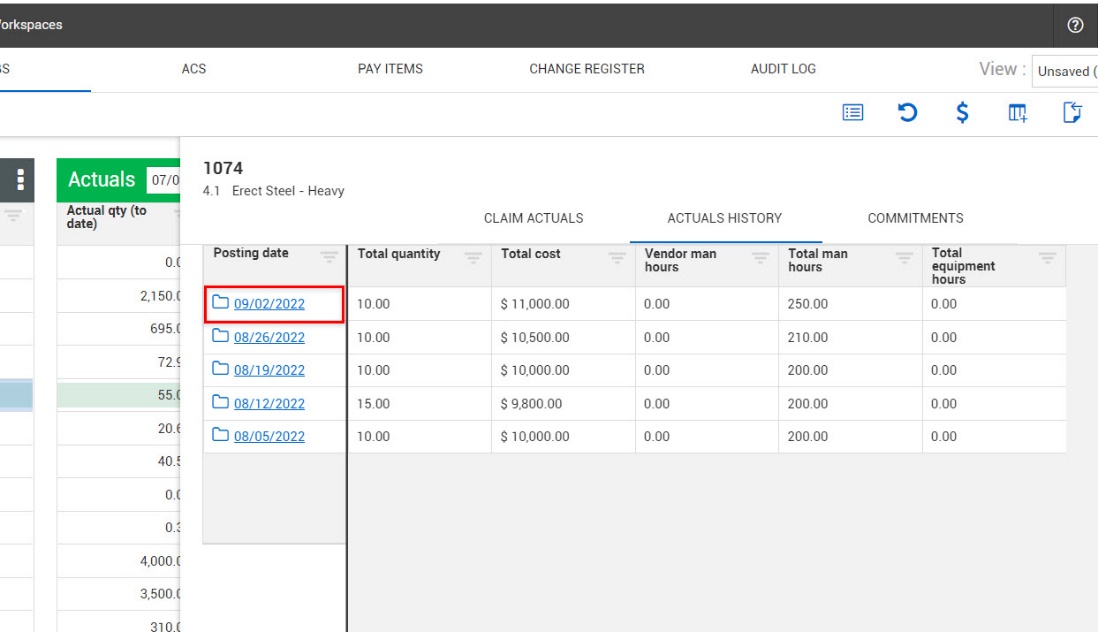Open the 08/12/2022 posting date link
The width and height of the screenshot is (1098, 632).
coord(269,403)
